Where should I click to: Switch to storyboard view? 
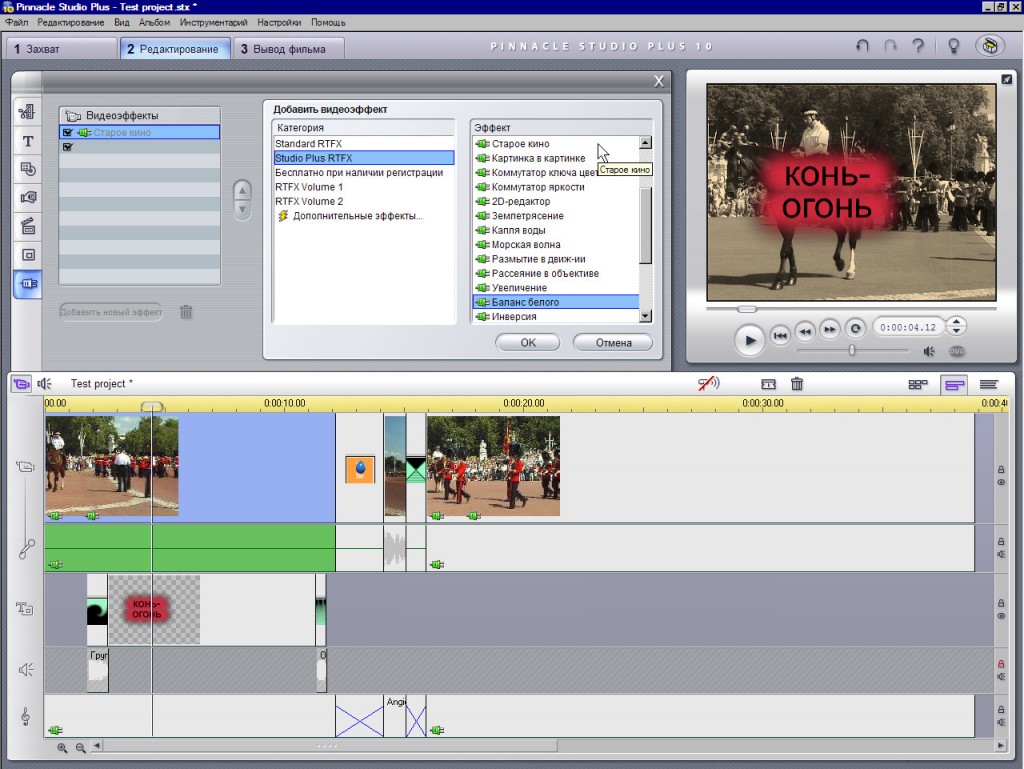click(918, 384)
